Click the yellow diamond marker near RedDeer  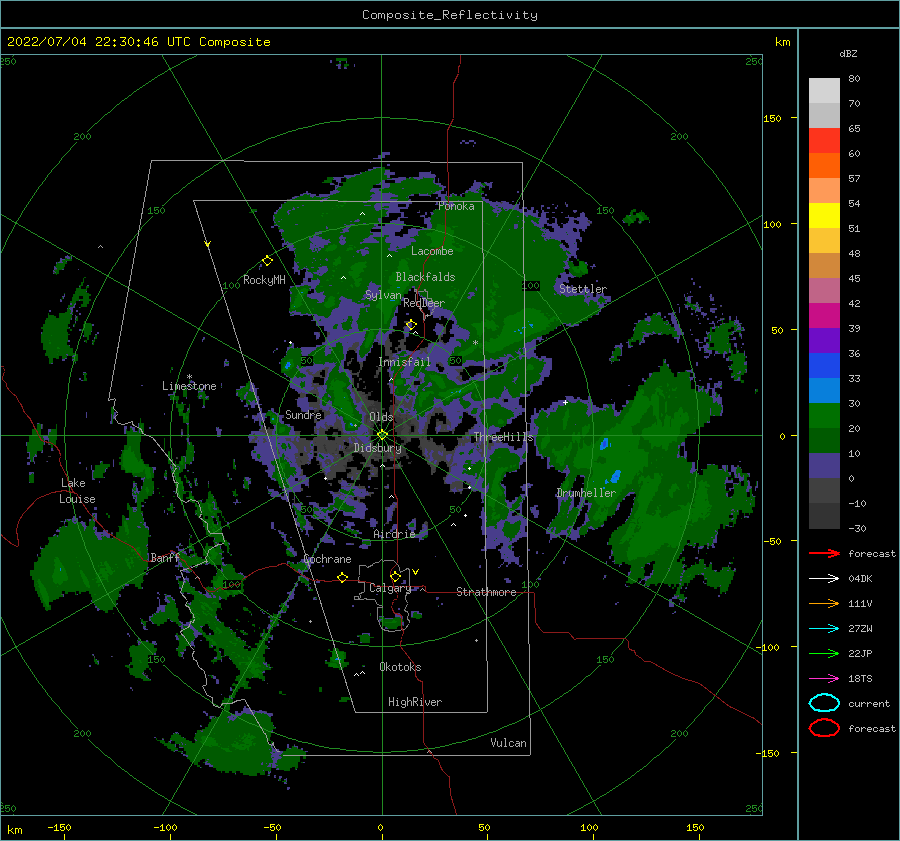click(411, 325)
